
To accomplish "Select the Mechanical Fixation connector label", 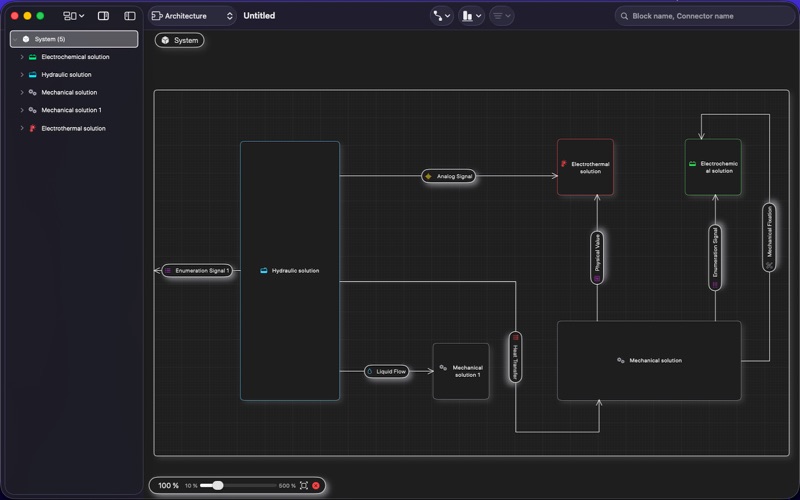I will pos(769,237).
